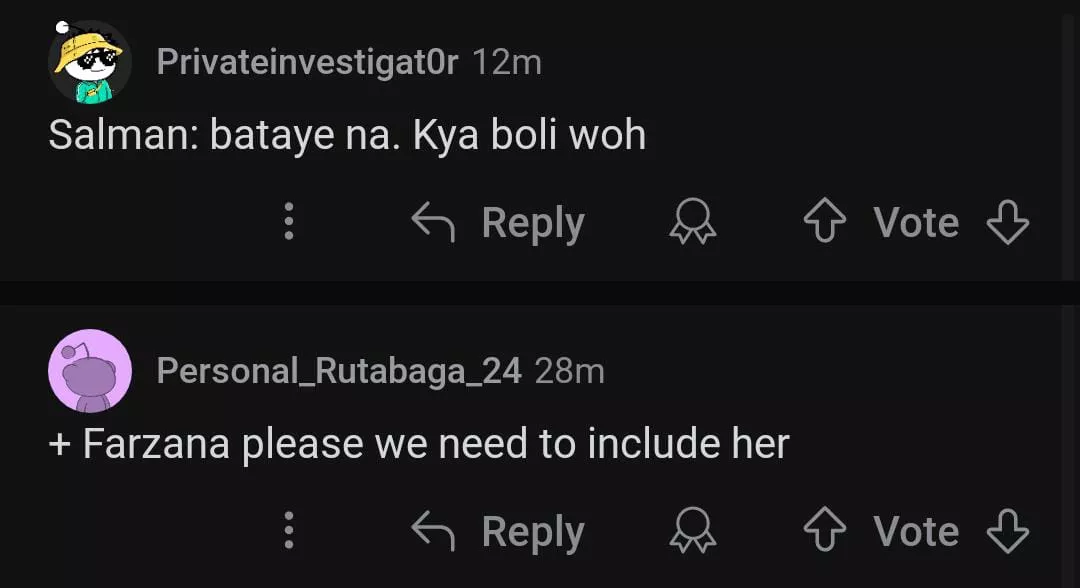Open Privateinvestigat0r's avatar with yellow hat
This screenshot has width=1080, height=588.
click(x=90, y=62)
